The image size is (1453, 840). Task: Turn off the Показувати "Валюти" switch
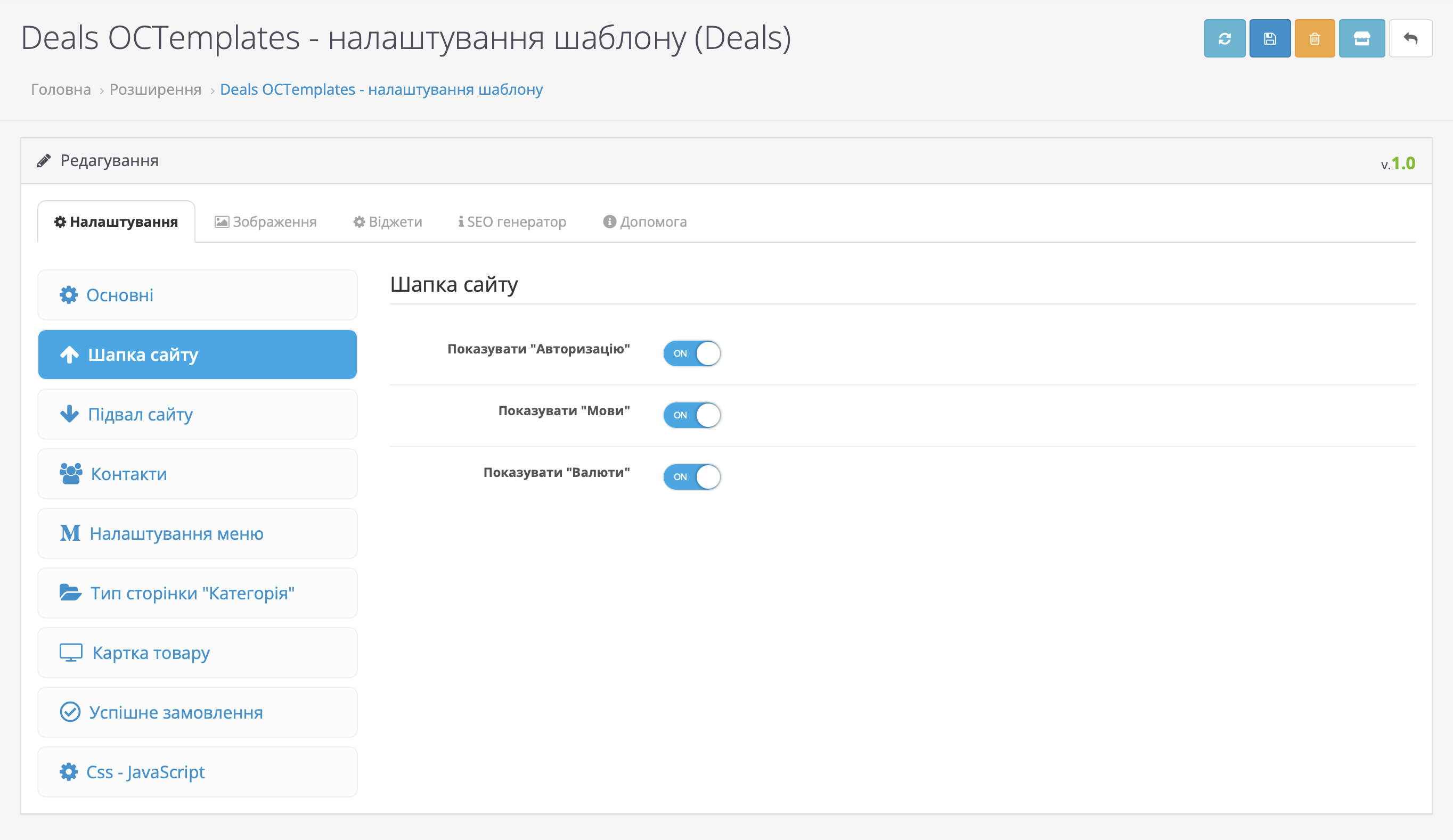[x=692, y=476]
